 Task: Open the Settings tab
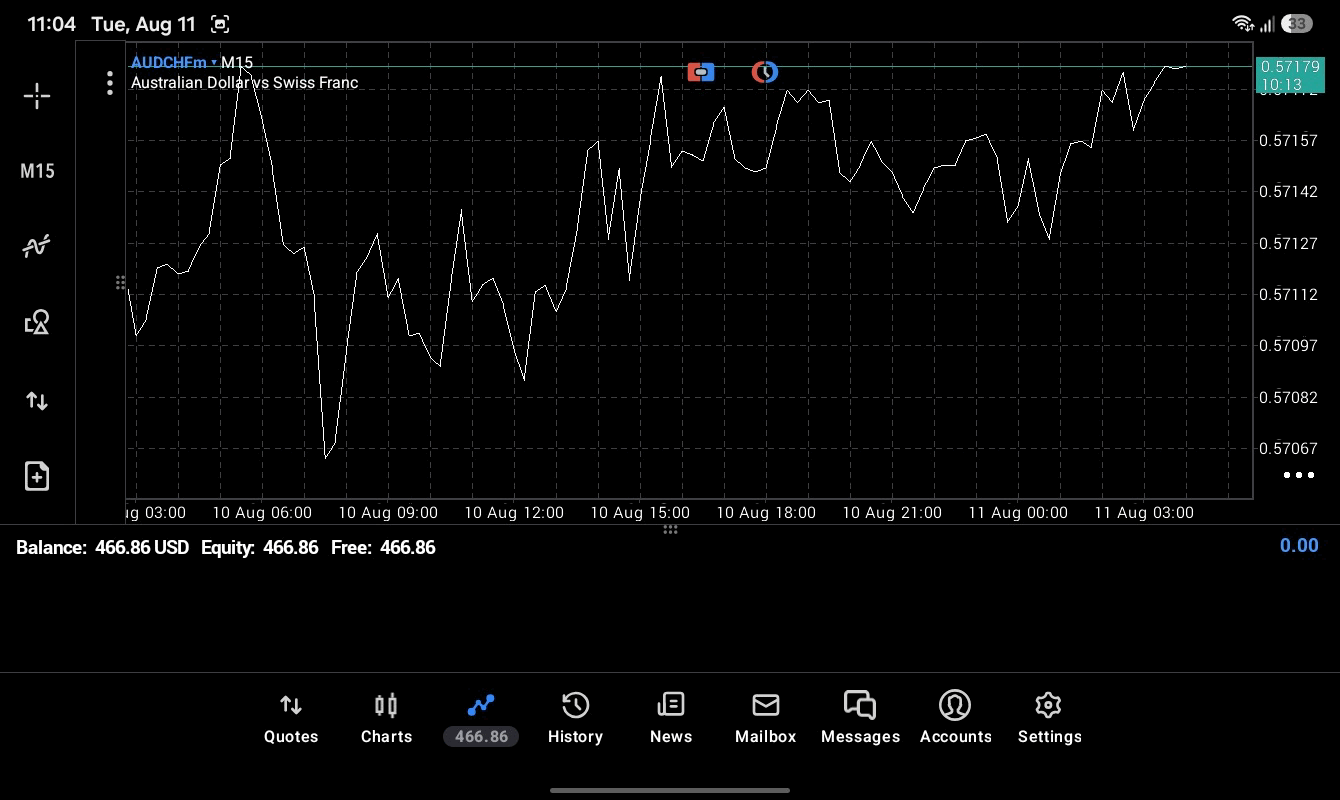click(x=1049, y=719)
